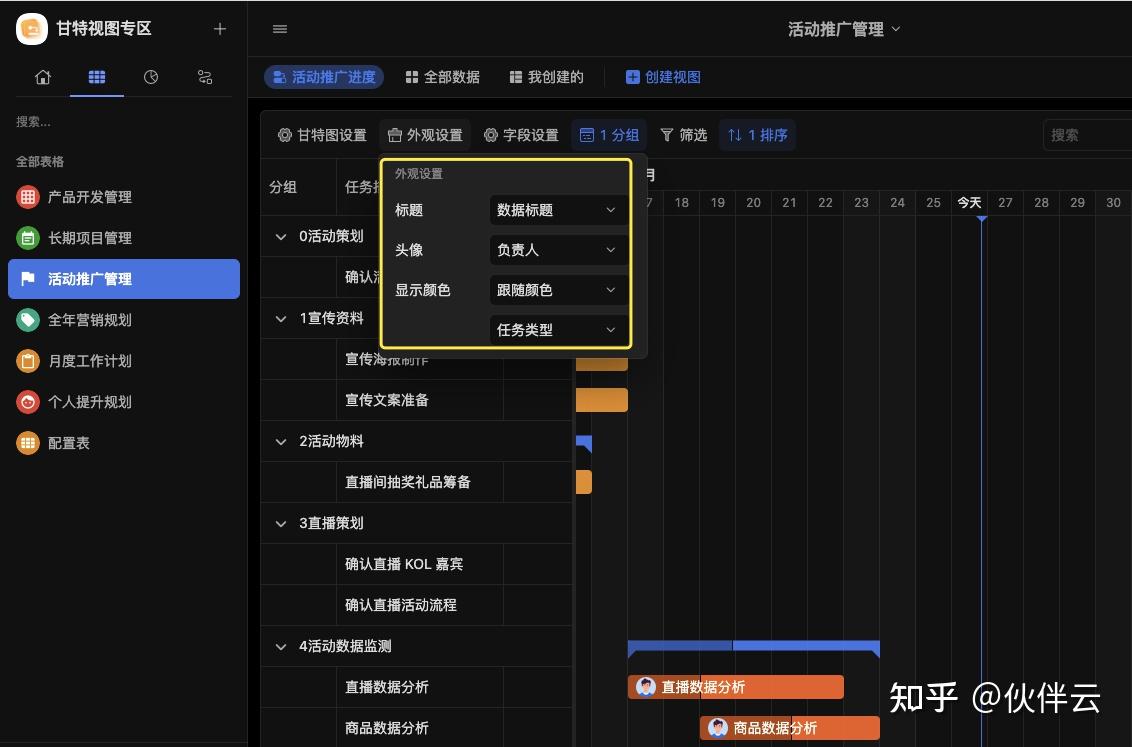Image resolution: width=1132 pixels, height=747 pixels.
Task: Open the 1 分组 grouping button
Action: tap(609, 135)
